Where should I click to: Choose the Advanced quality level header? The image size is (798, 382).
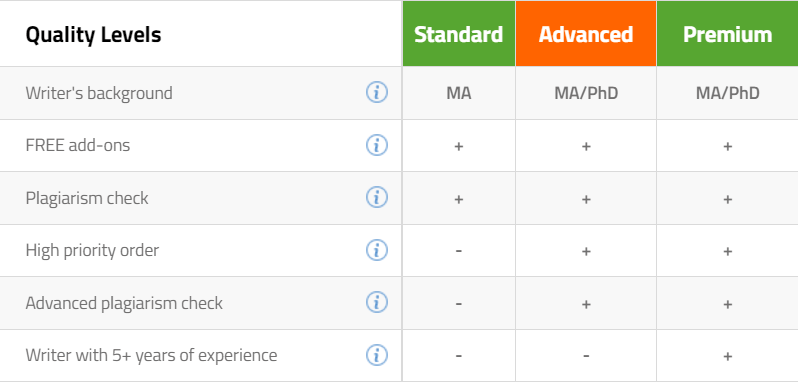click(x=586, y=34)
